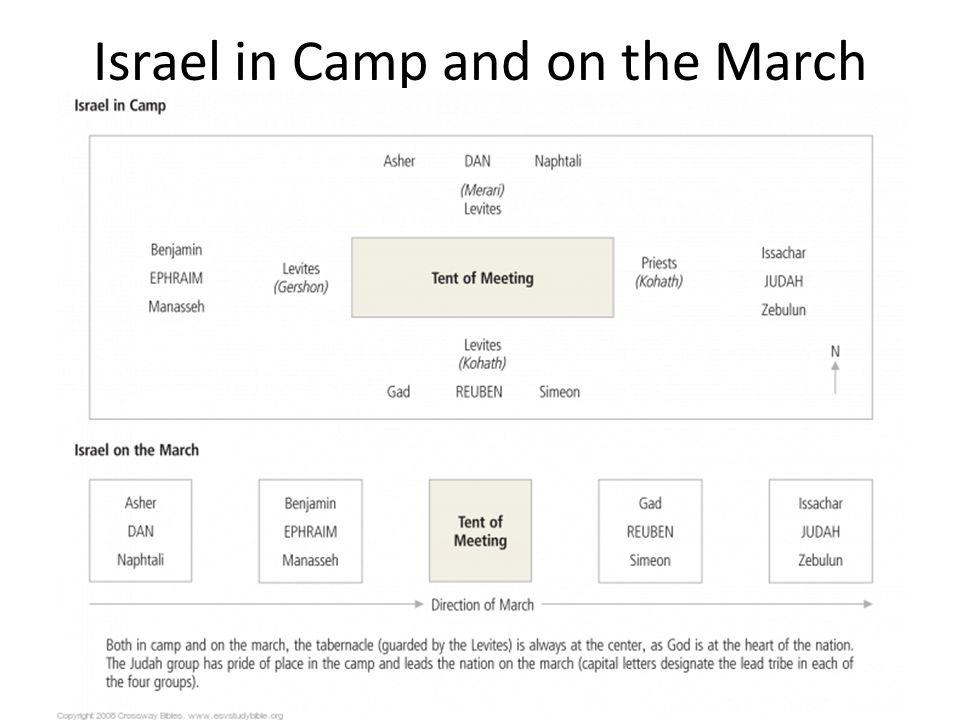This screenshot has height=720, width=960.
Task: Select the Asher DAN Naphtali march box
Action: coord(140,531)
